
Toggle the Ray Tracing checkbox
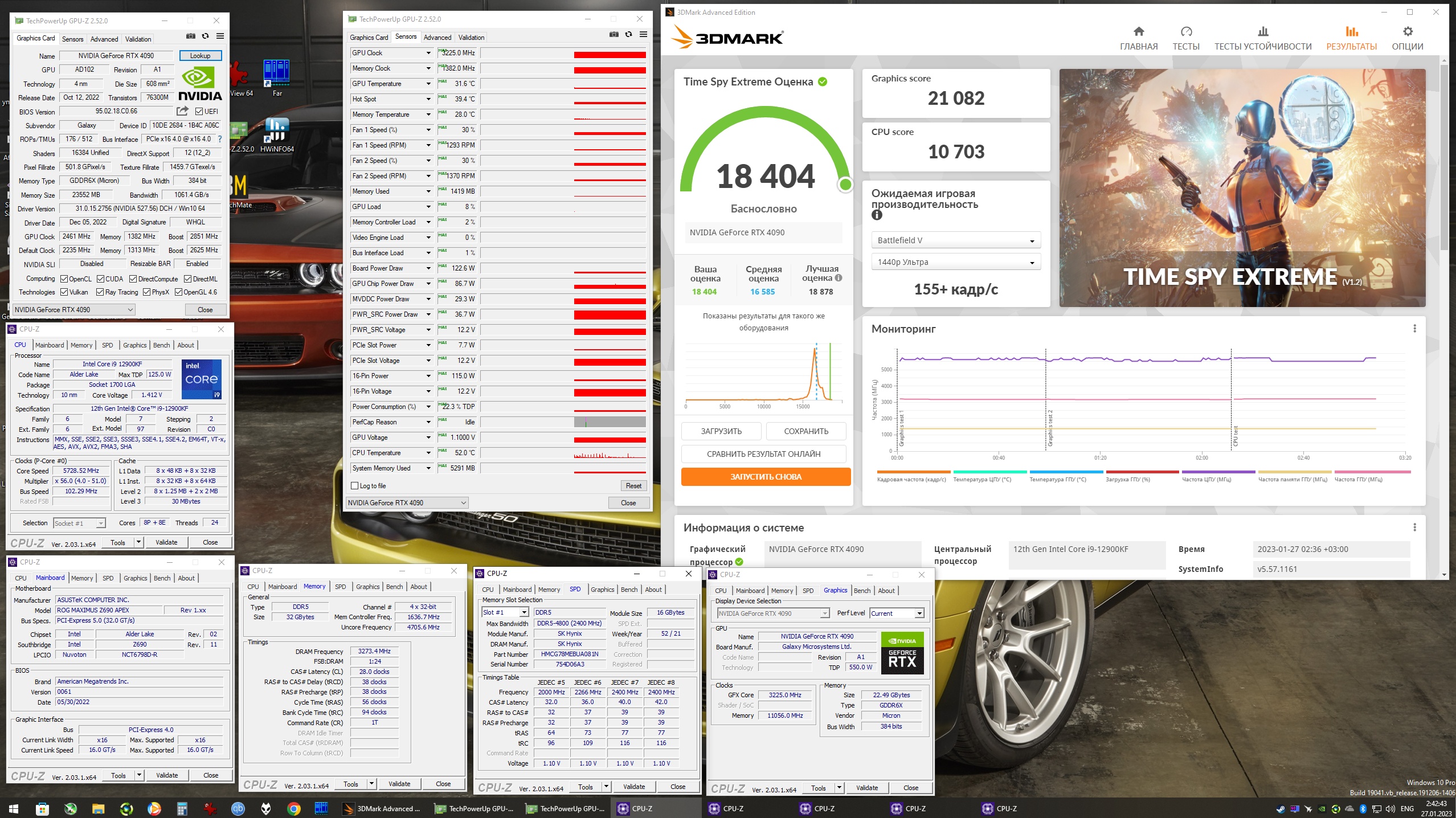(x=100, y=292)
